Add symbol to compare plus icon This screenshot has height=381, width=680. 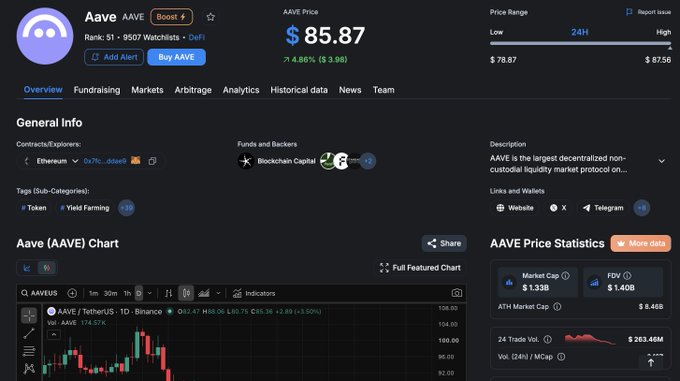72,293
